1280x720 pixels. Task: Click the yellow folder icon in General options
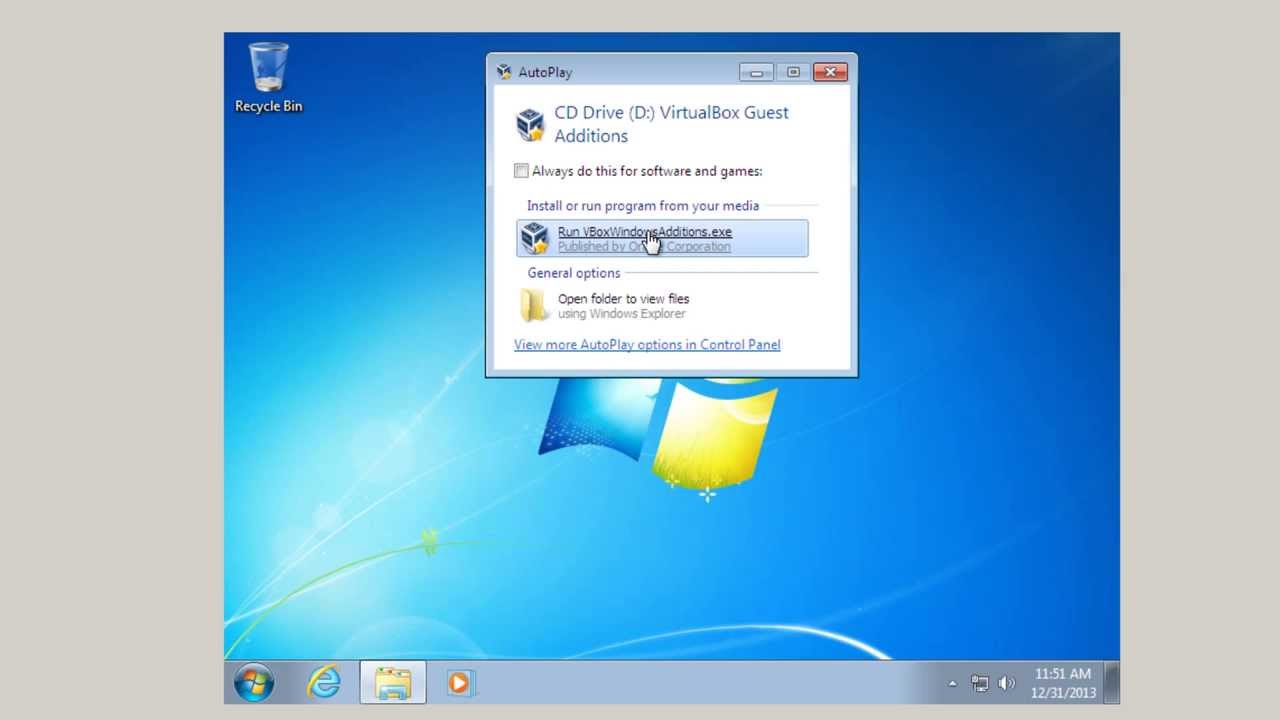(534, 305)
